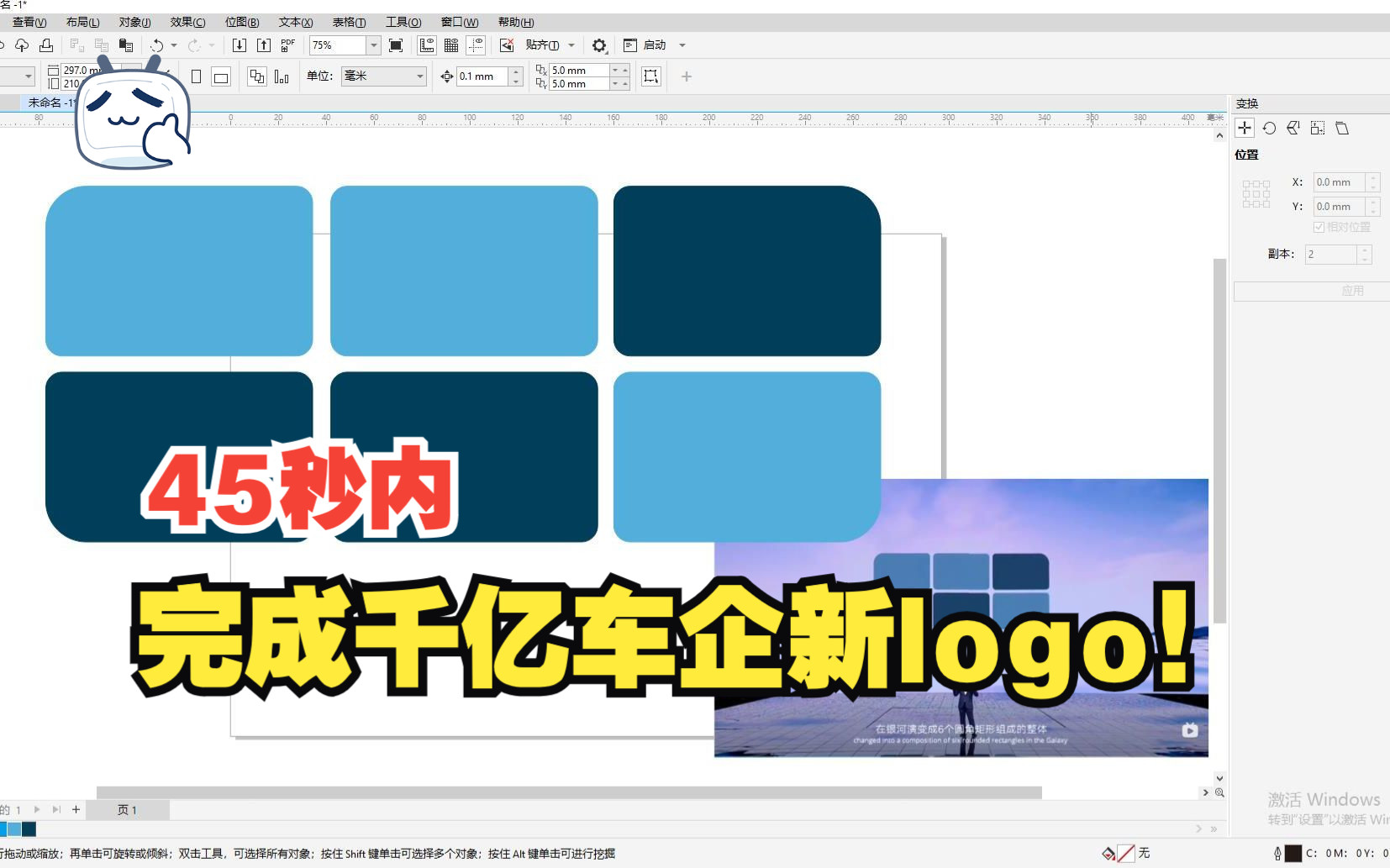The height and width of the screenshot is (868, 1390).
Task: Open the 帮助 menu
Action: pyautogui.click(x=516, y=22)
